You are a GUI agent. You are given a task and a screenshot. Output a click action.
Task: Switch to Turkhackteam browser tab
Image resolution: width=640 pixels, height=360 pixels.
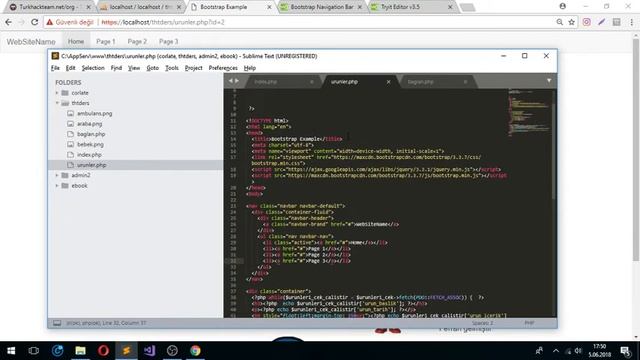(49, 7)
